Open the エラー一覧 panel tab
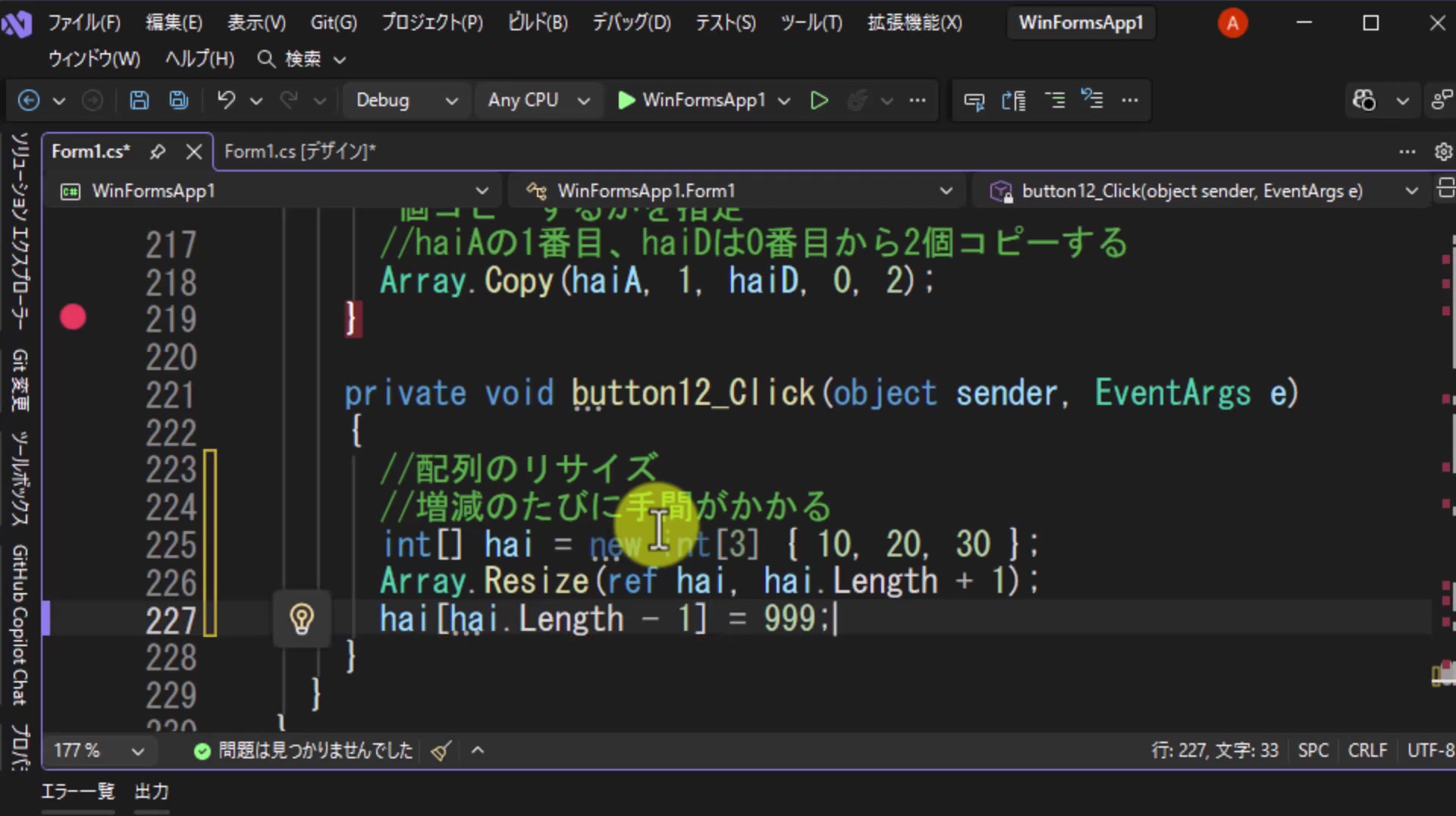Screen dimensions: 1456x816 [77, 792]
